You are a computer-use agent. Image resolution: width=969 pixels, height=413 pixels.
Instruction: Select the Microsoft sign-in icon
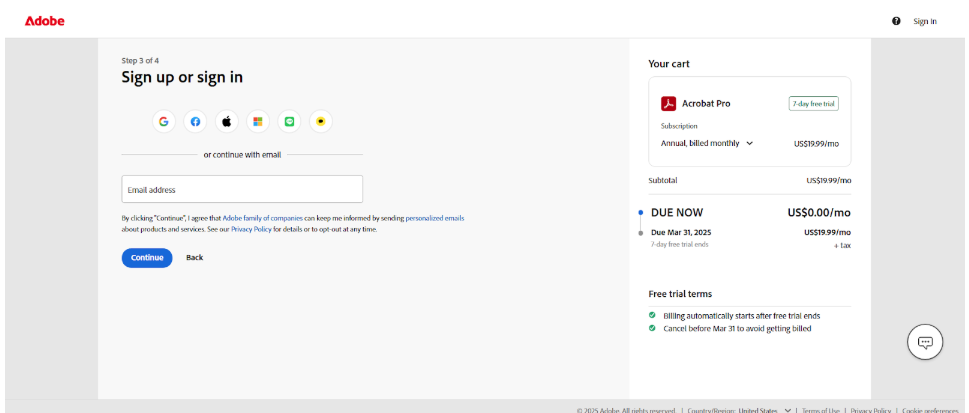[x=258, y=122]
